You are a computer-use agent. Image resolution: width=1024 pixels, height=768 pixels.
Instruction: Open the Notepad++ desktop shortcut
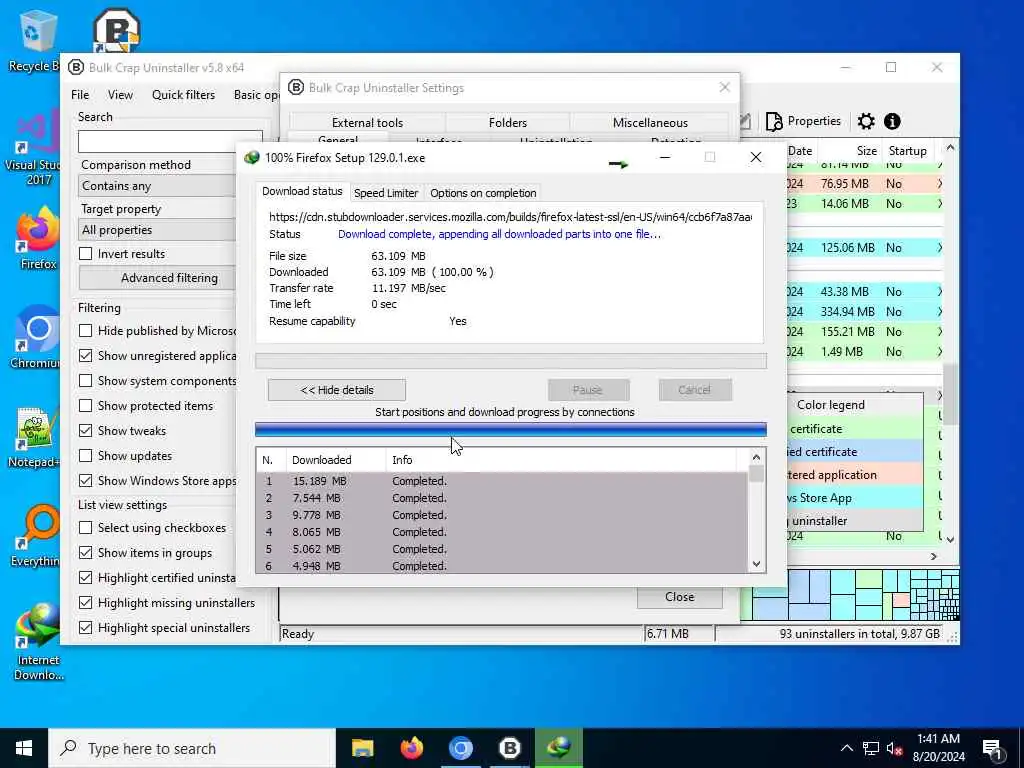click(35, 438)
